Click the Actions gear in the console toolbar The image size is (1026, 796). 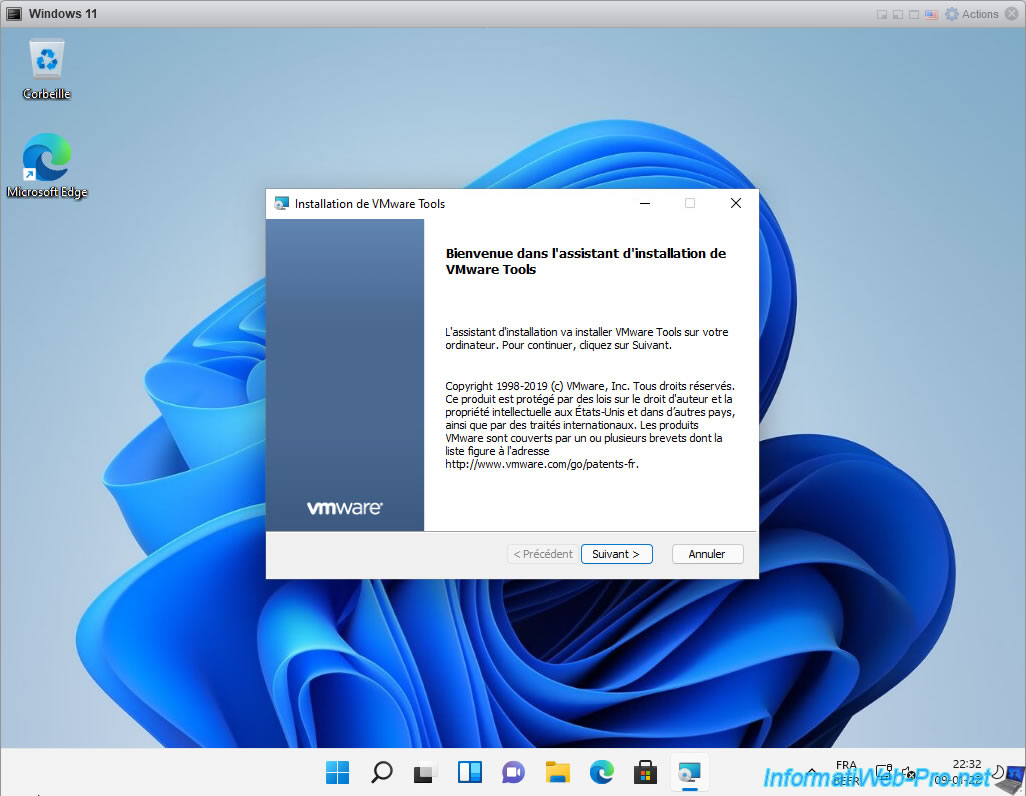tap(951, 13)
